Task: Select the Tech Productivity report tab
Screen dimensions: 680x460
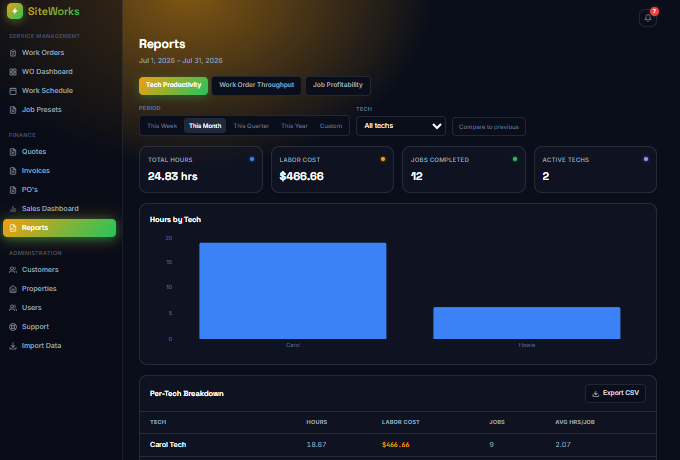Action: click(173, 85)
